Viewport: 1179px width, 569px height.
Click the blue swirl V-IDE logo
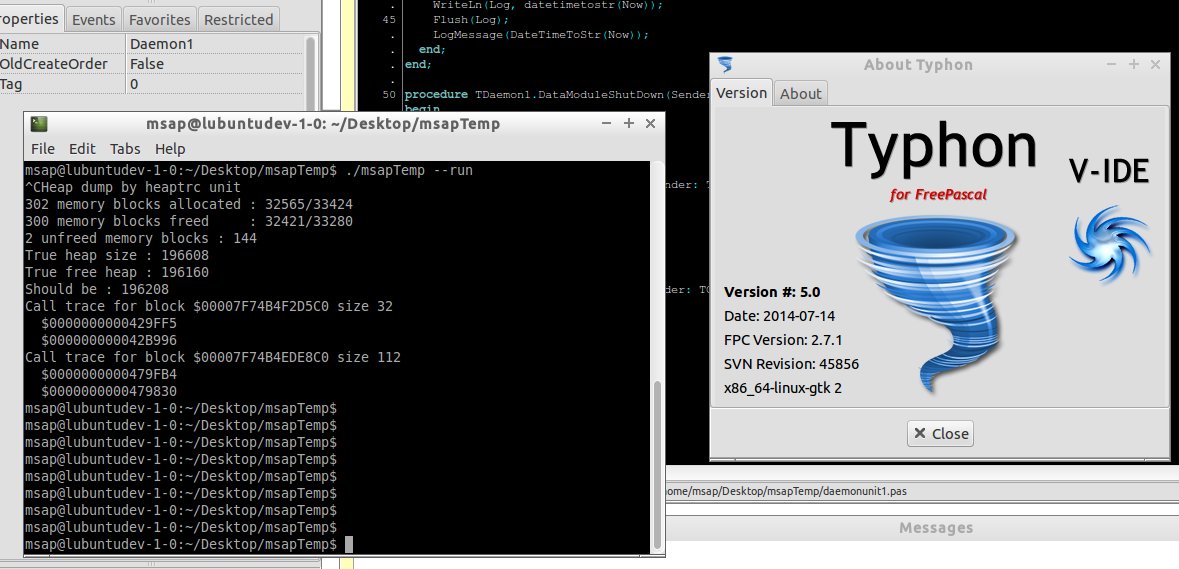[x=1110, y=244]
